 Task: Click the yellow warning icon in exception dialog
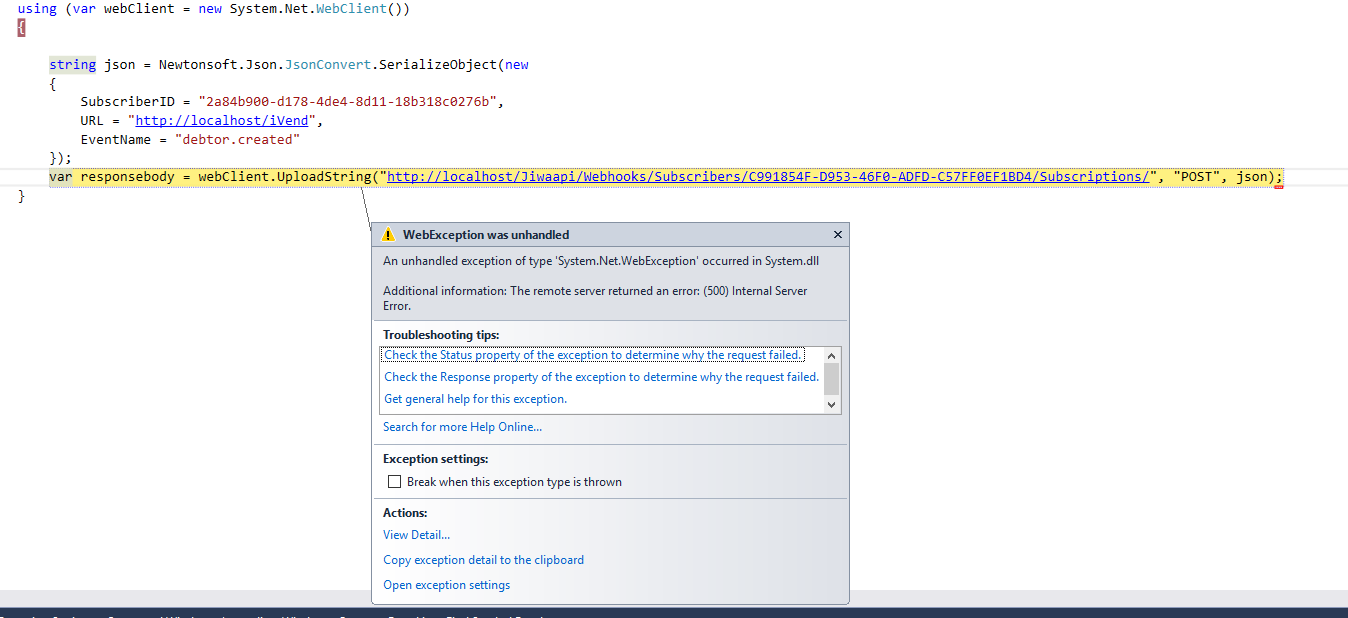tap(388, 235)
